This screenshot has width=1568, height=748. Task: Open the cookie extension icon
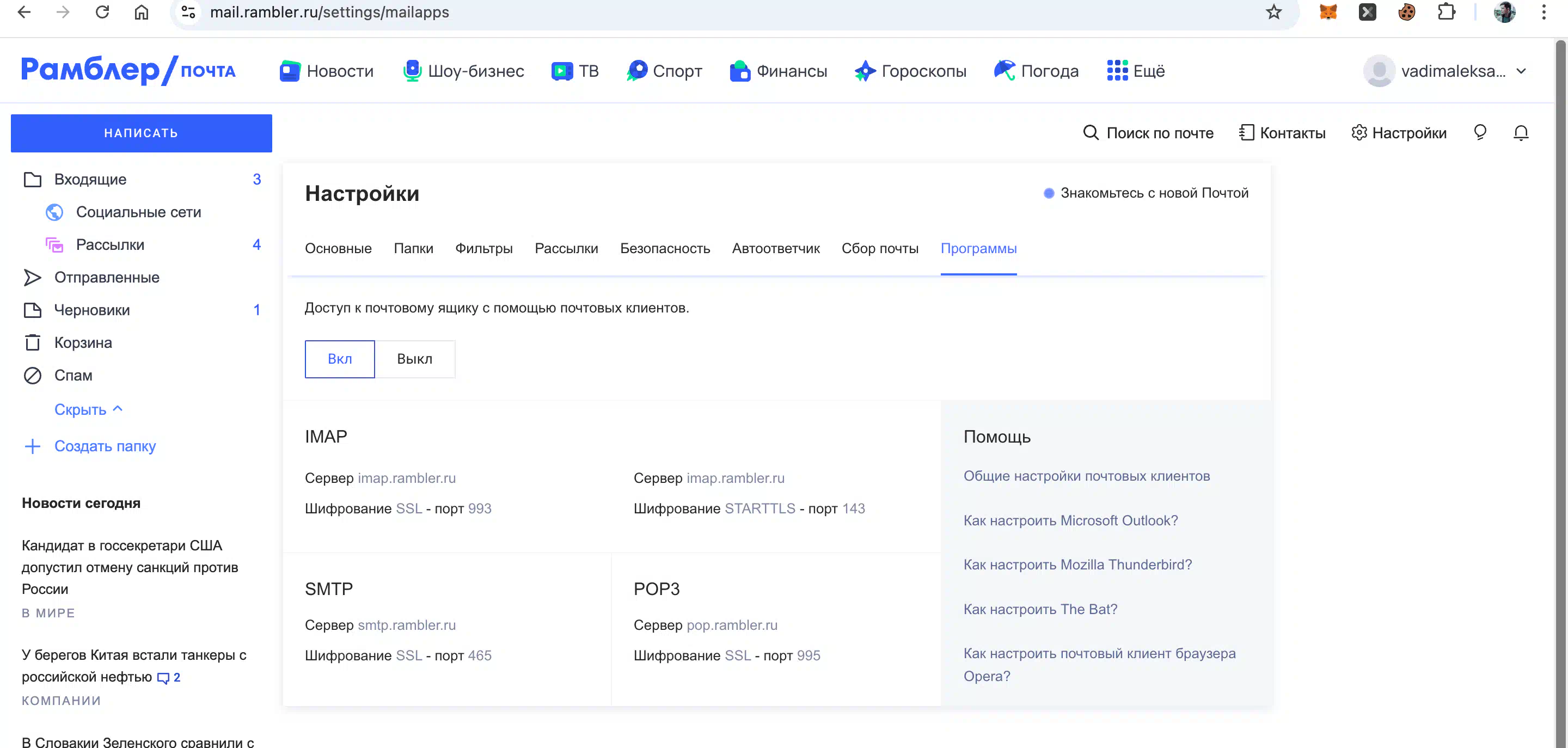[1407, 12]
